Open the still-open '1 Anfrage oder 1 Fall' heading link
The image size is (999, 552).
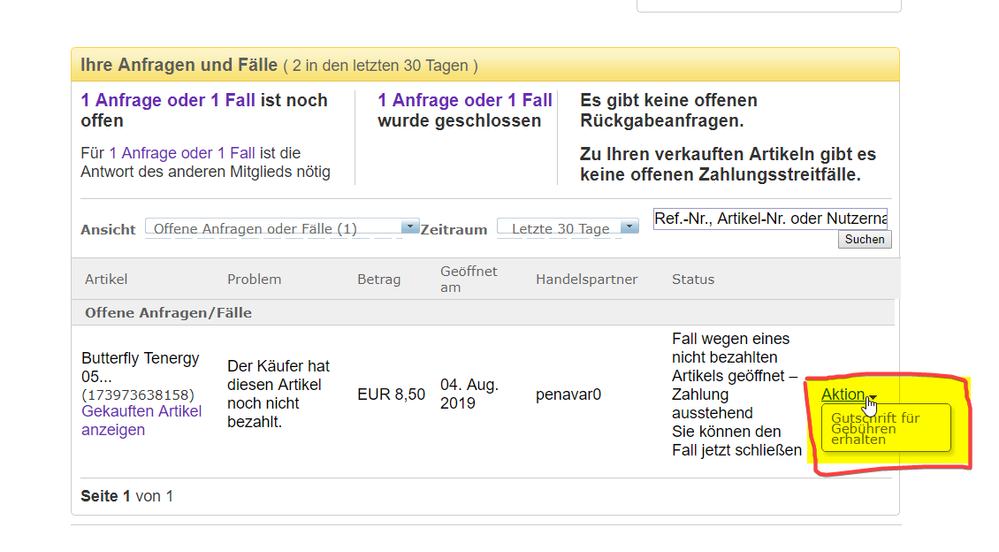[x=169, y=100]
